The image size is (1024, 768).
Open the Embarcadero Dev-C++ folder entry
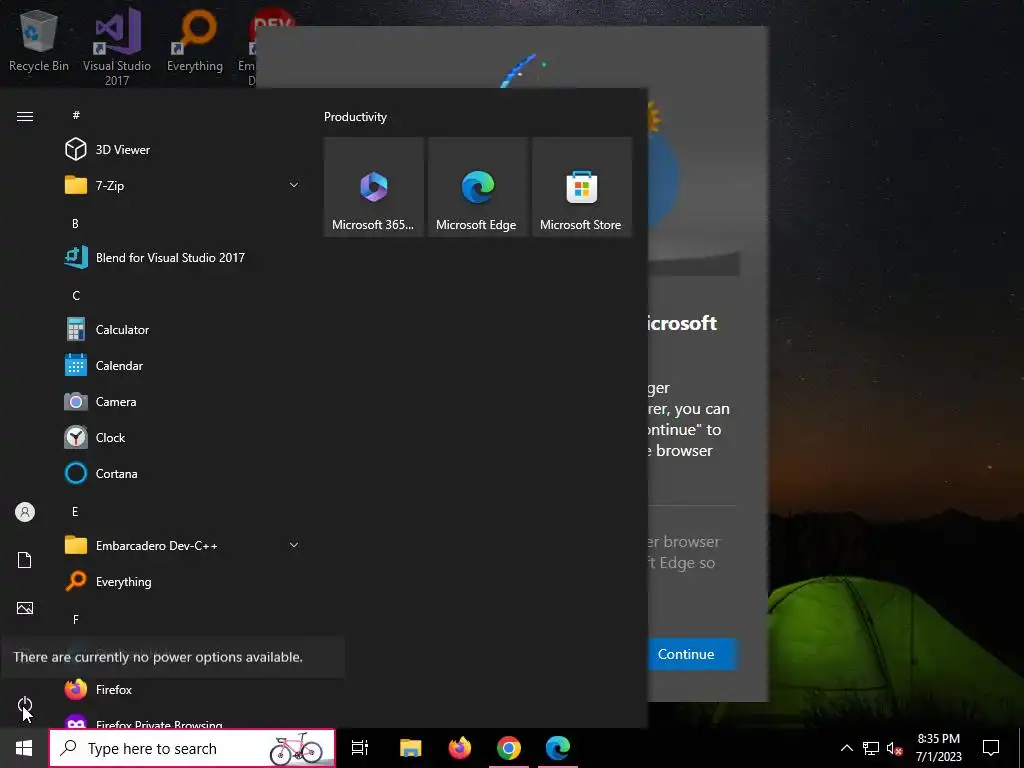tap(183, 545)
